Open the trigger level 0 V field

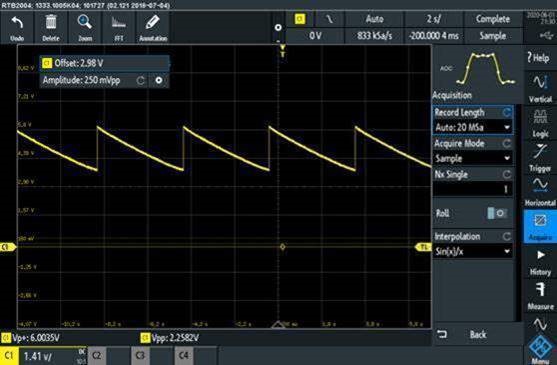point(315,36)
